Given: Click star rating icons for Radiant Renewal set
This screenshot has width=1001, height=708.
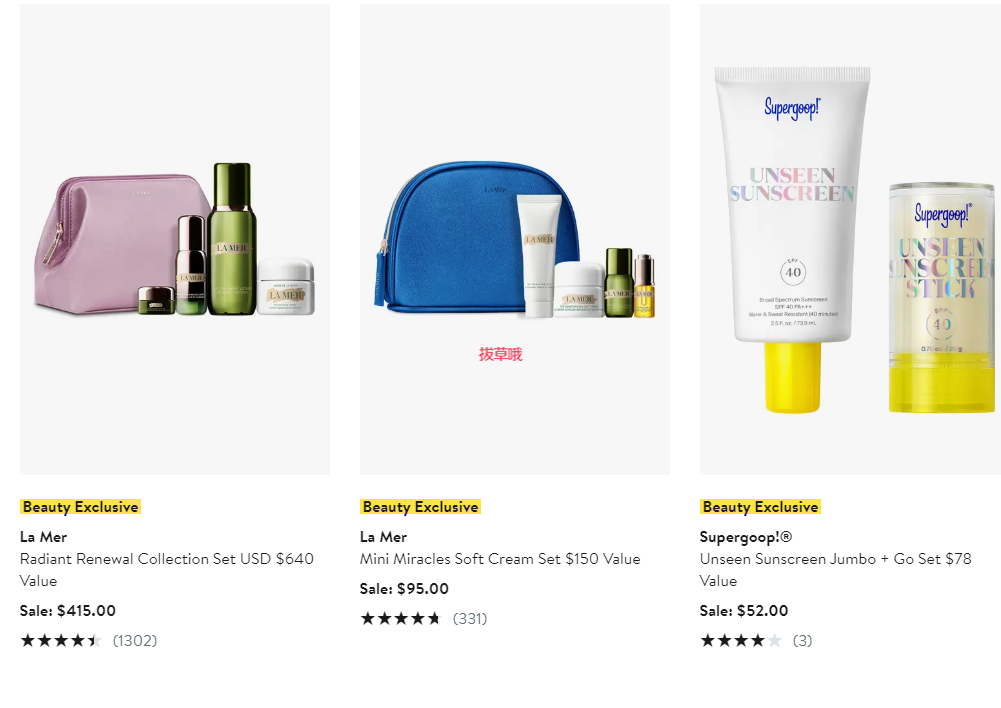Looking at the screenshot, I should [x=61, y=640].
